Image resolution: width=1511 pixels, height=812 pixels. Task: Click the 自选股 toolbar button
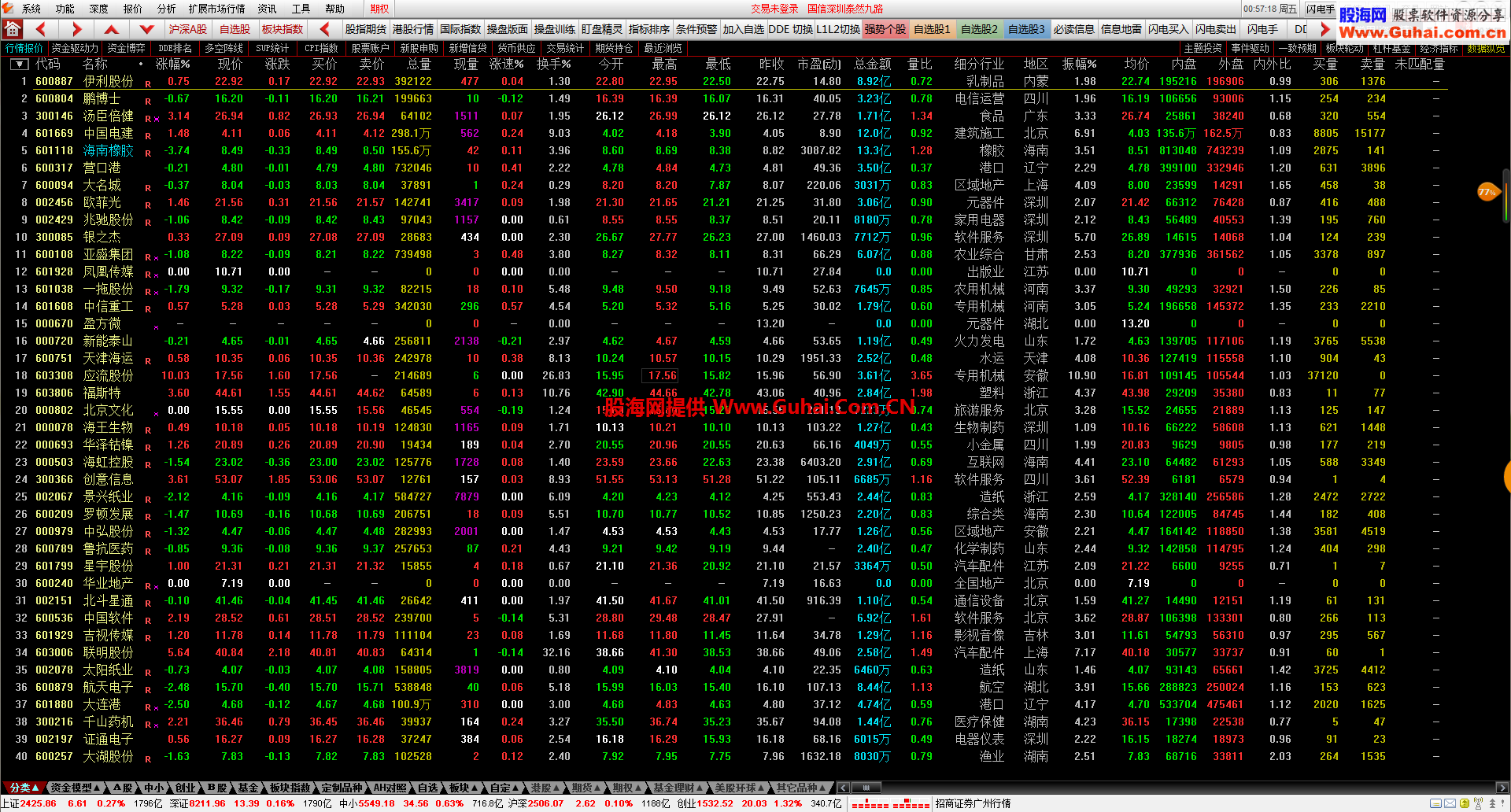click(x=235, y=29)
